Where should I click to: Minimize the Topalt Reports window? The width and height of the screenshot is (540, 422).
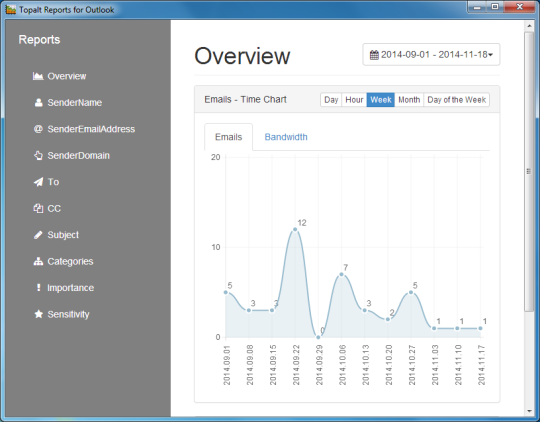pyautogui.click(x=477, y=7)
